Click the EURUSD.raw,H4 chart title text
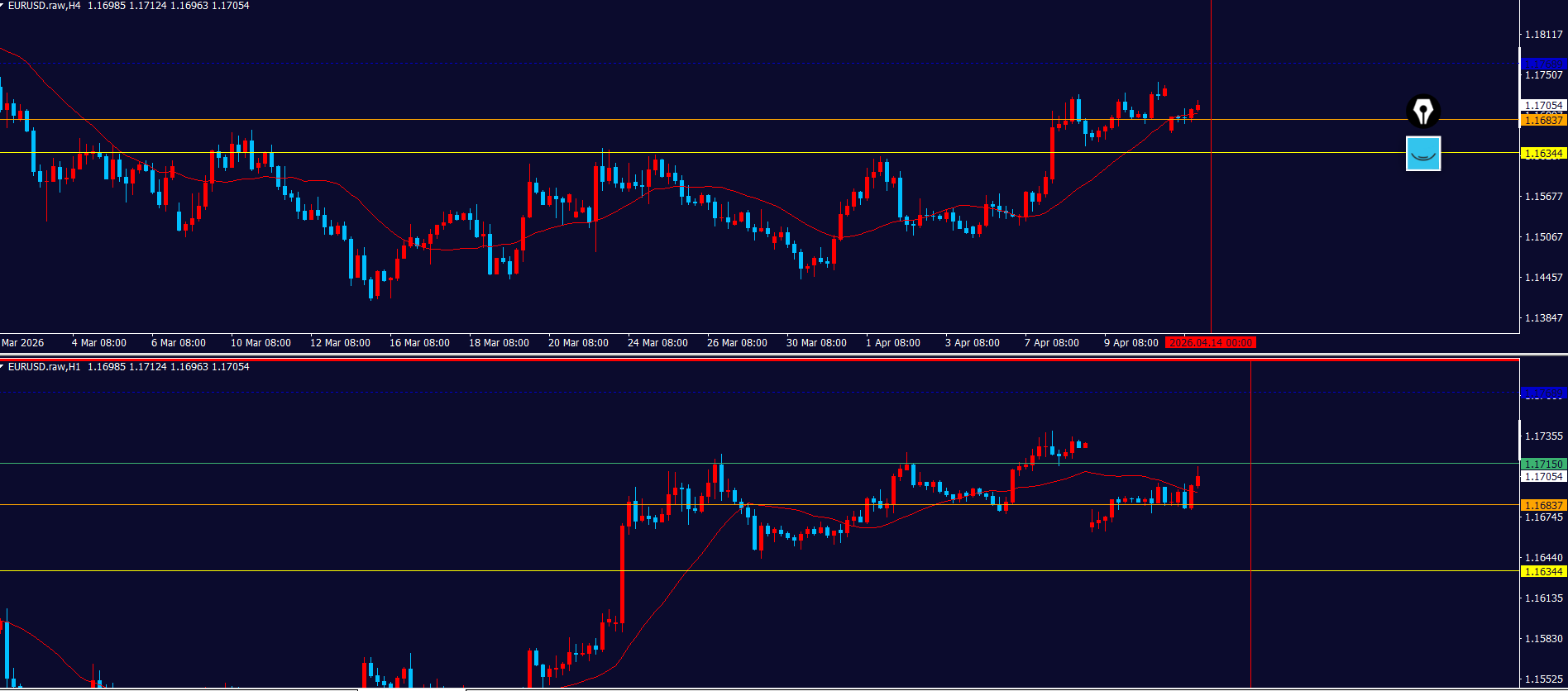This screenshot has height=691, width=1568. click(45, 6)
